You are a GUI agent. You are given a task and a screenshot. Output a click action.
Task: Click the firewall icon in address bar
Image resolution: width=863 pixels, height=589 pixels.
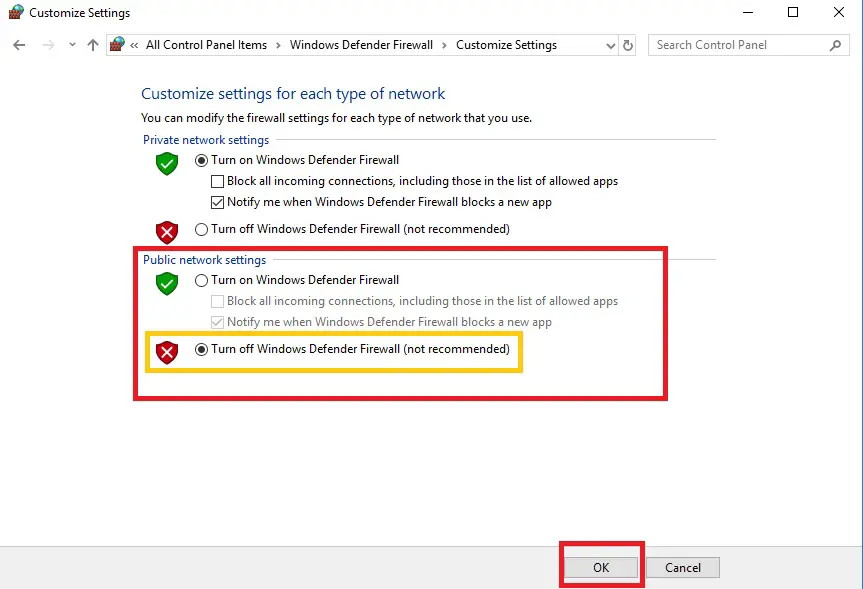[117, 44]
